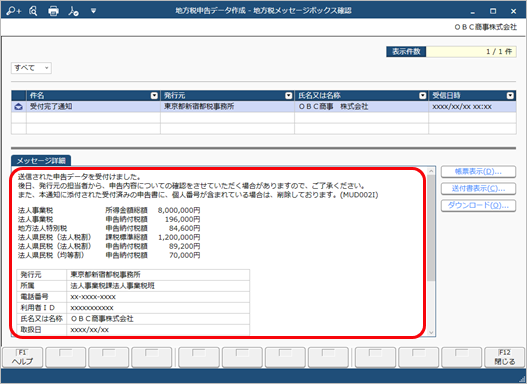
Task: Click the message detail scroll down arrow
Action: 431,333
